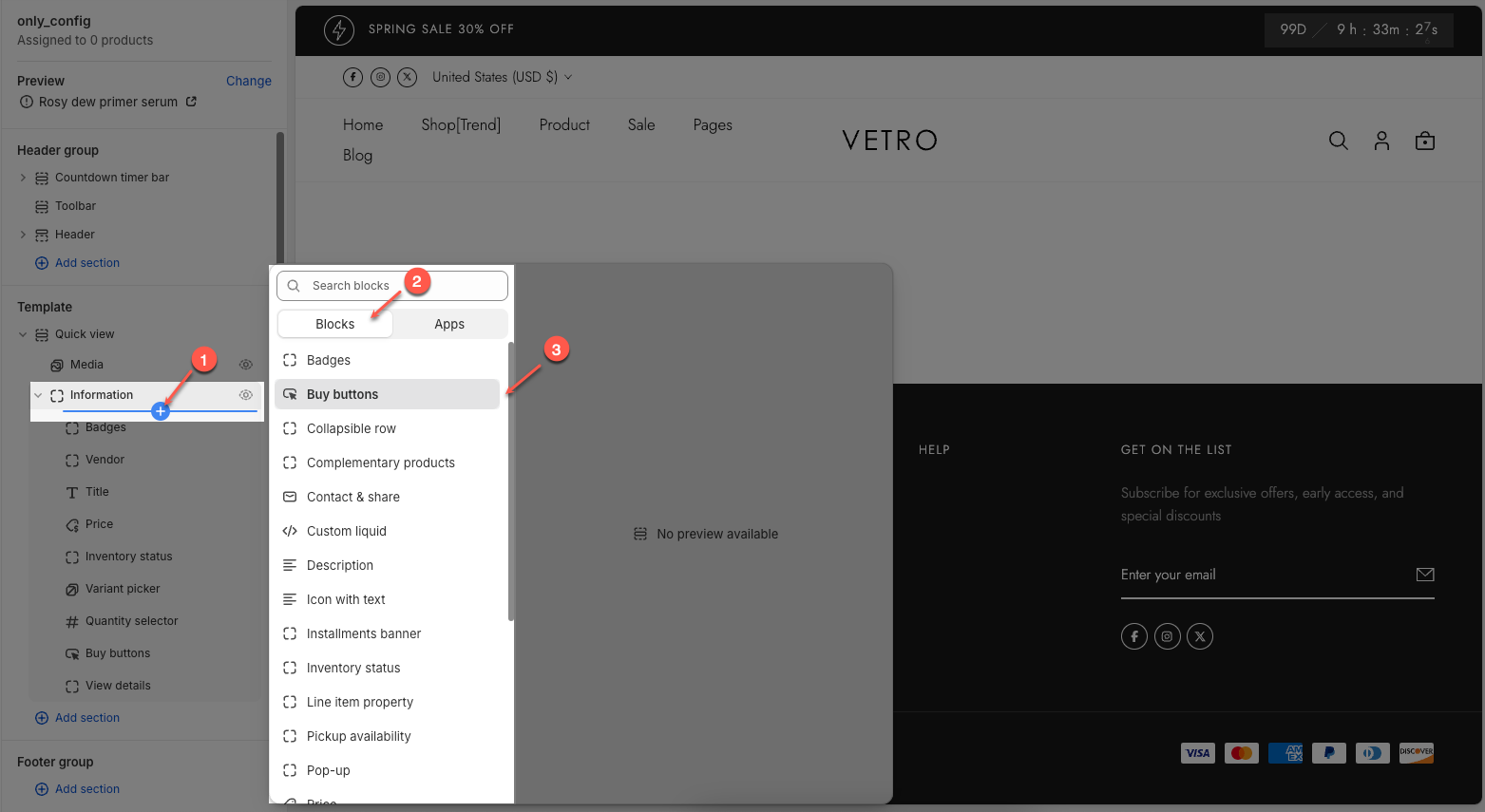Image resolution: width=1485 pixels, height=812 pixels.
Task: Open preview product external link icon
Action: click(x=191, y=102)
